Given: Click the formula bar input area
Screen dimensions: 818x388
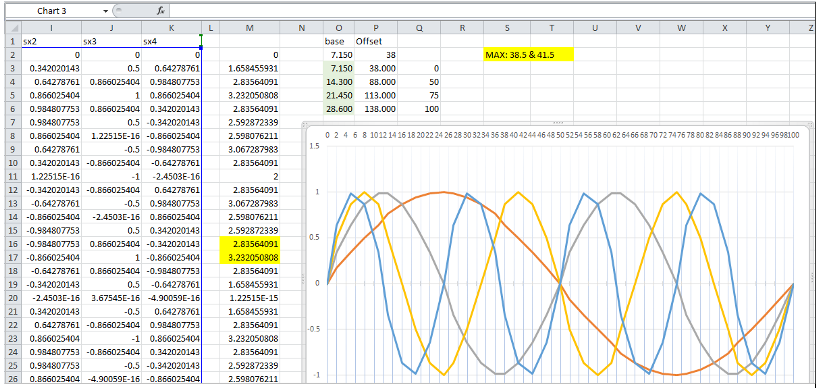Looking at the screenshot, I should [x=492, y=10].
